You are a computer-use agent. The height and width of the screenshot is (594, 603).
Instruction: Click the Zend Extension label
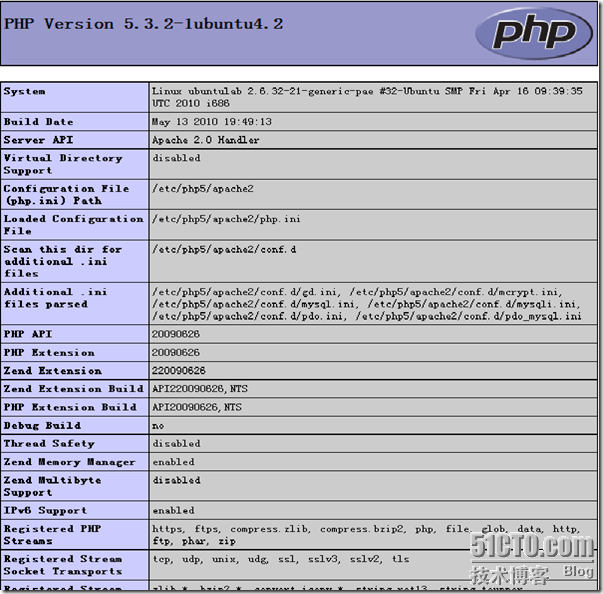click(x=53, y=371)
